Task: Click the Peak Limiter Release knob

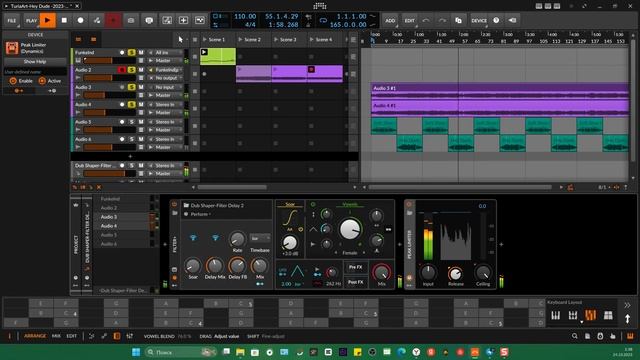Action: 455,273
